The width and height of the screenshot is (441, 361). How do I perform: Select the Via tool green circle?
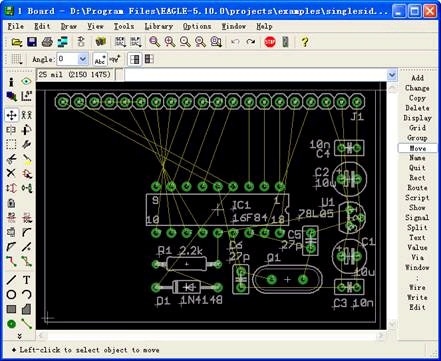point(11,324)
